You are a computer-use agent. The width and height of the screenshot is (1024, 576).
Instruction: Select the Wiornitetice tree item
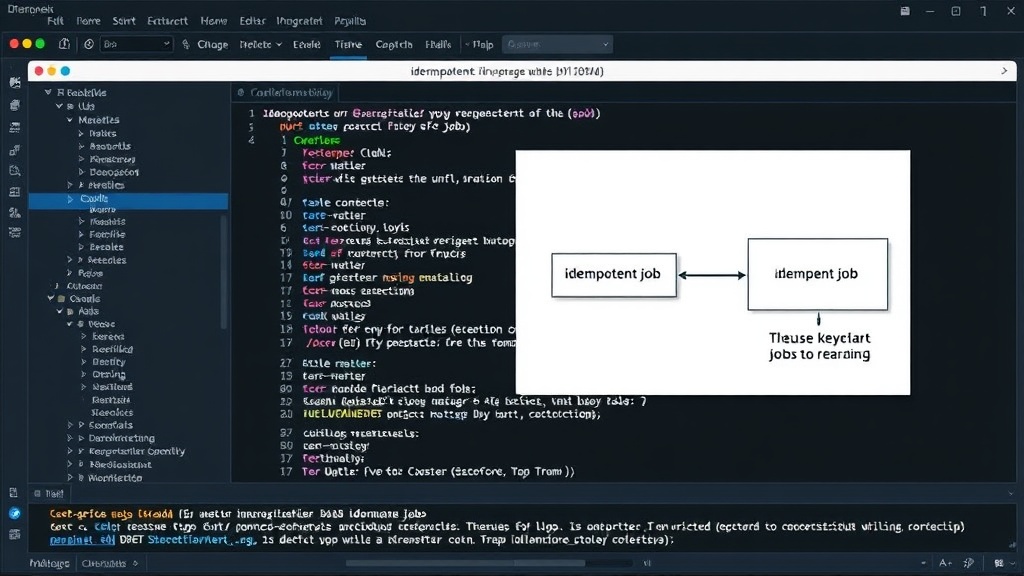click(115, 478)
